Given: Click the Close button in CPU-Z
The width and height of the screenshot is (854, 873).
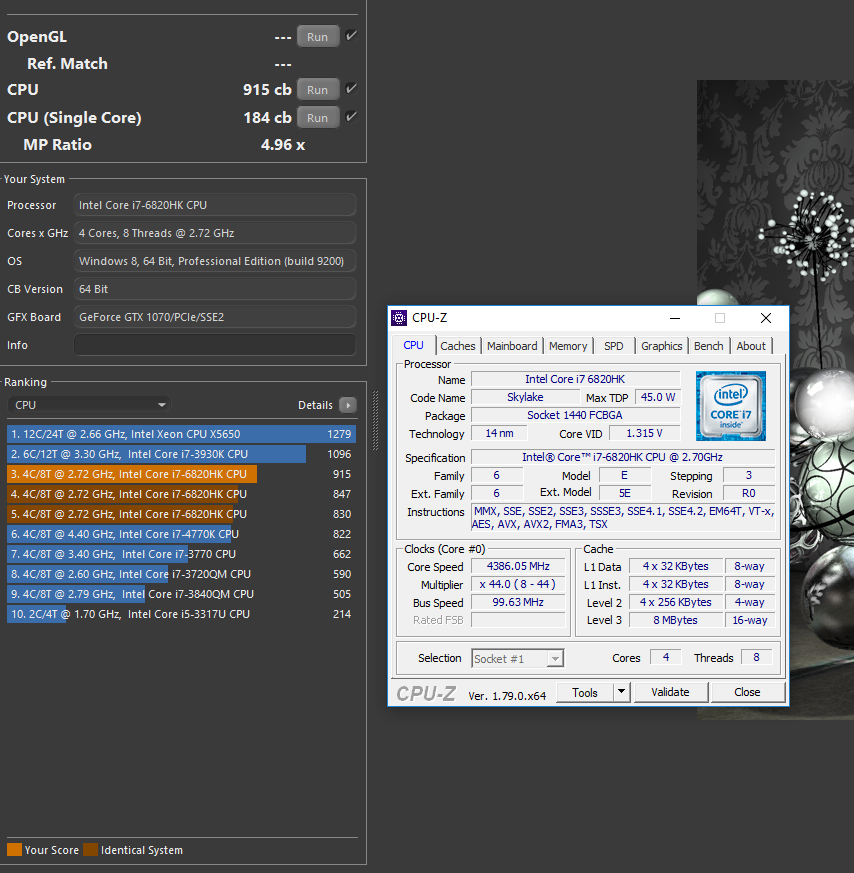Looking at the screenshot, I should [747, 692].
